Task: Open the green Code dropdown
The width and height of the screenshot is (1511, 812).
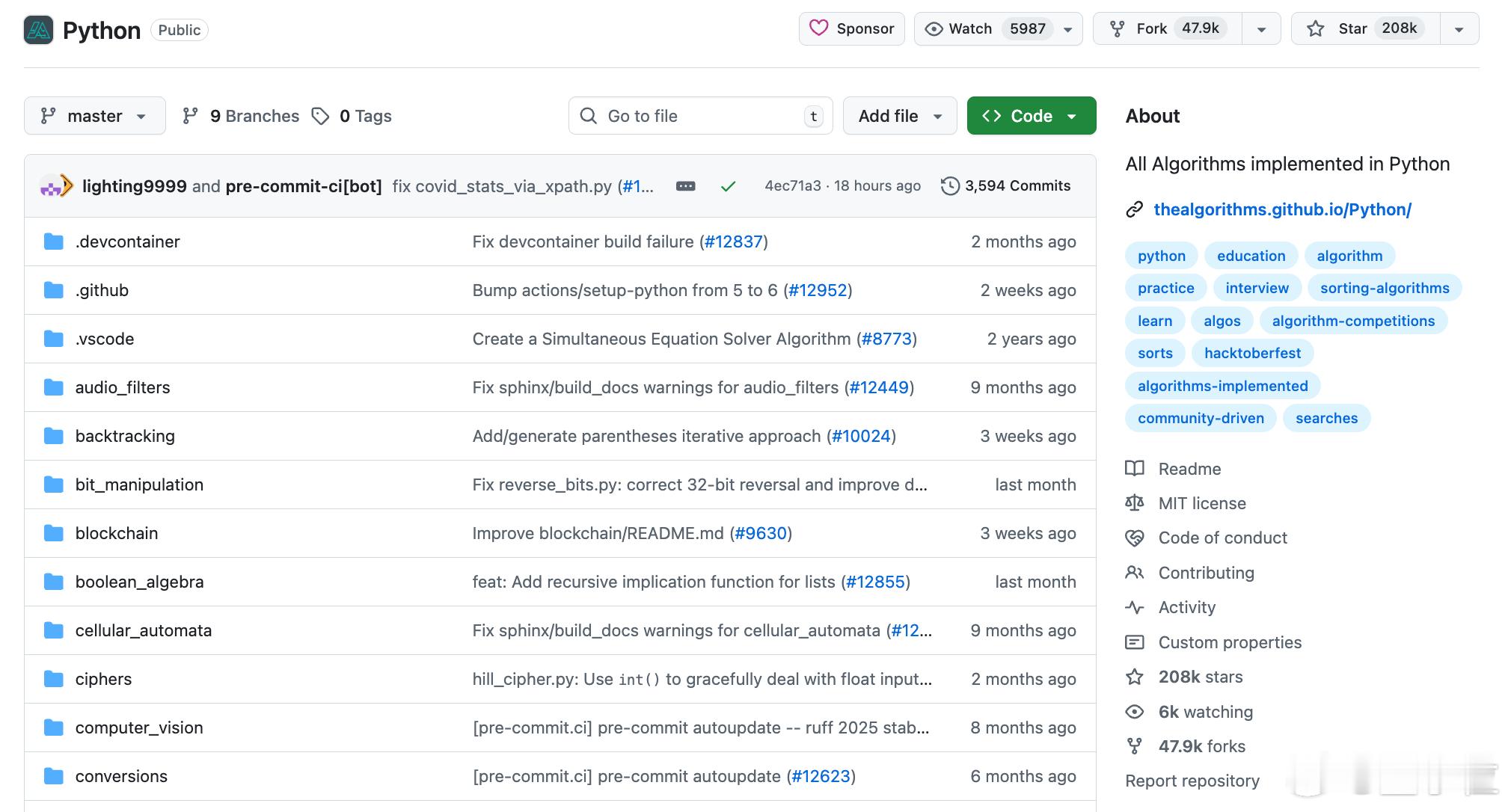Action: click(x=1032, y=116)
